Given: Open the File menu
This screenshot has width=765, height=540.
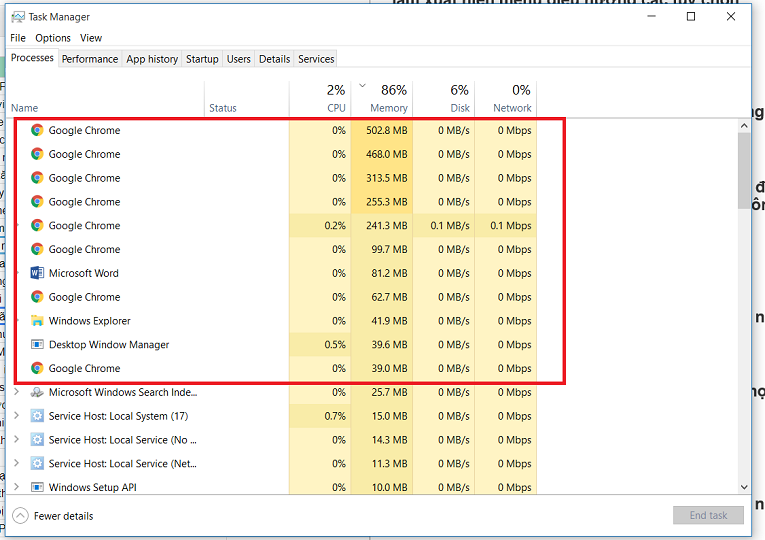Looking at the screenshot, I should pyautogui.click(x=18, y=38).
